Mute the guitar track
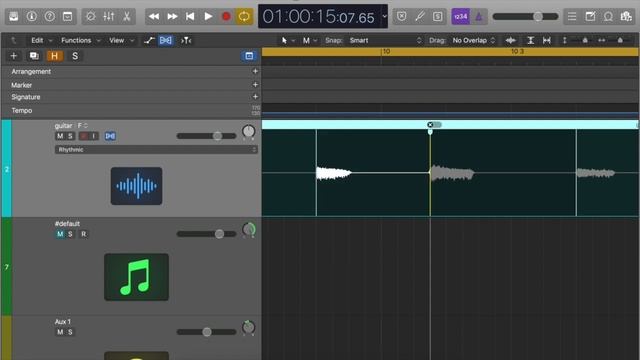 (x=60, y=136)
